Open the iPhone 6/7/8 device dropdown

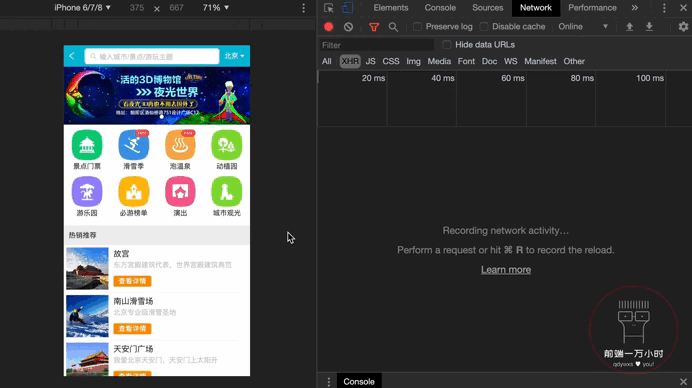[83, 8]
